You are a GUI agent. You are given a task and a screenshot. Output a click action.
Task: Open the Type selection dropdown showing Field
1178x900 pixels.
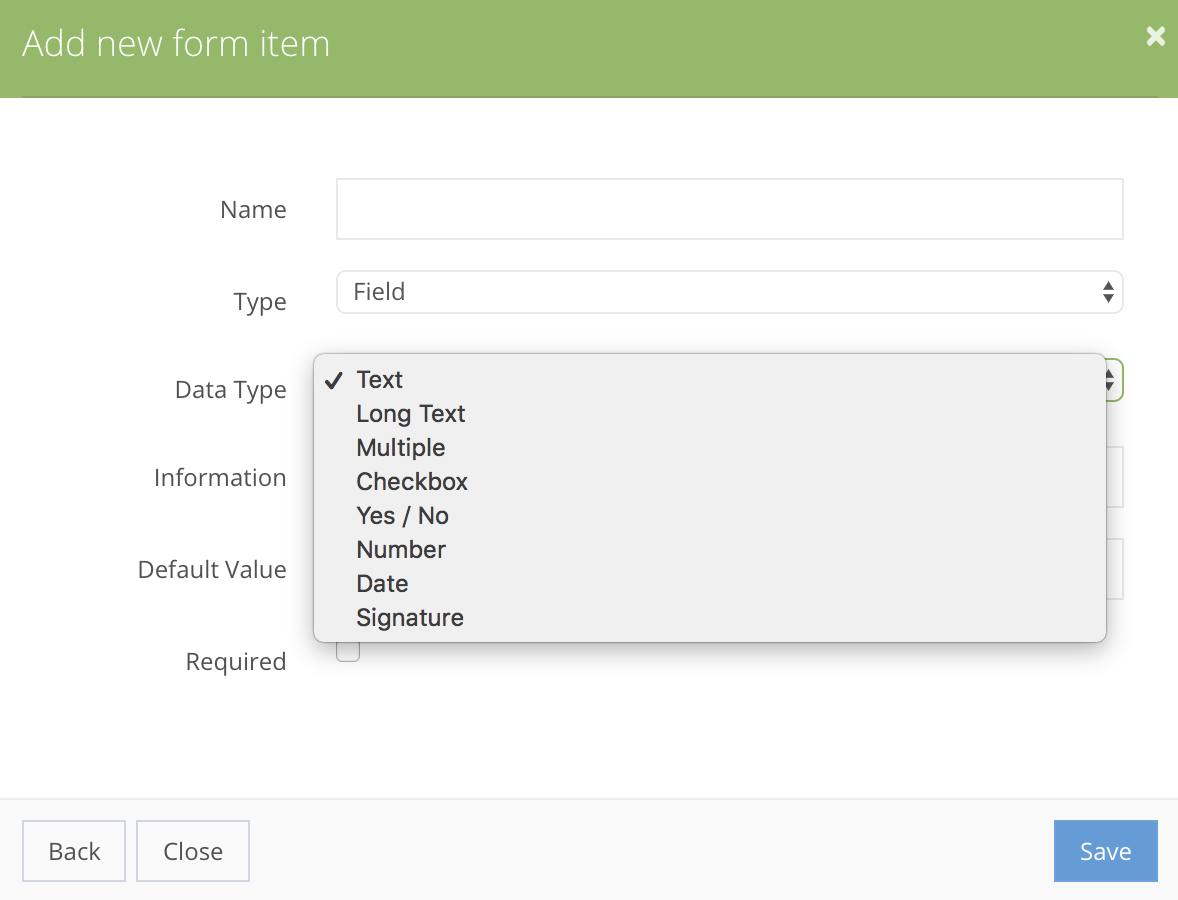point(729,292)
